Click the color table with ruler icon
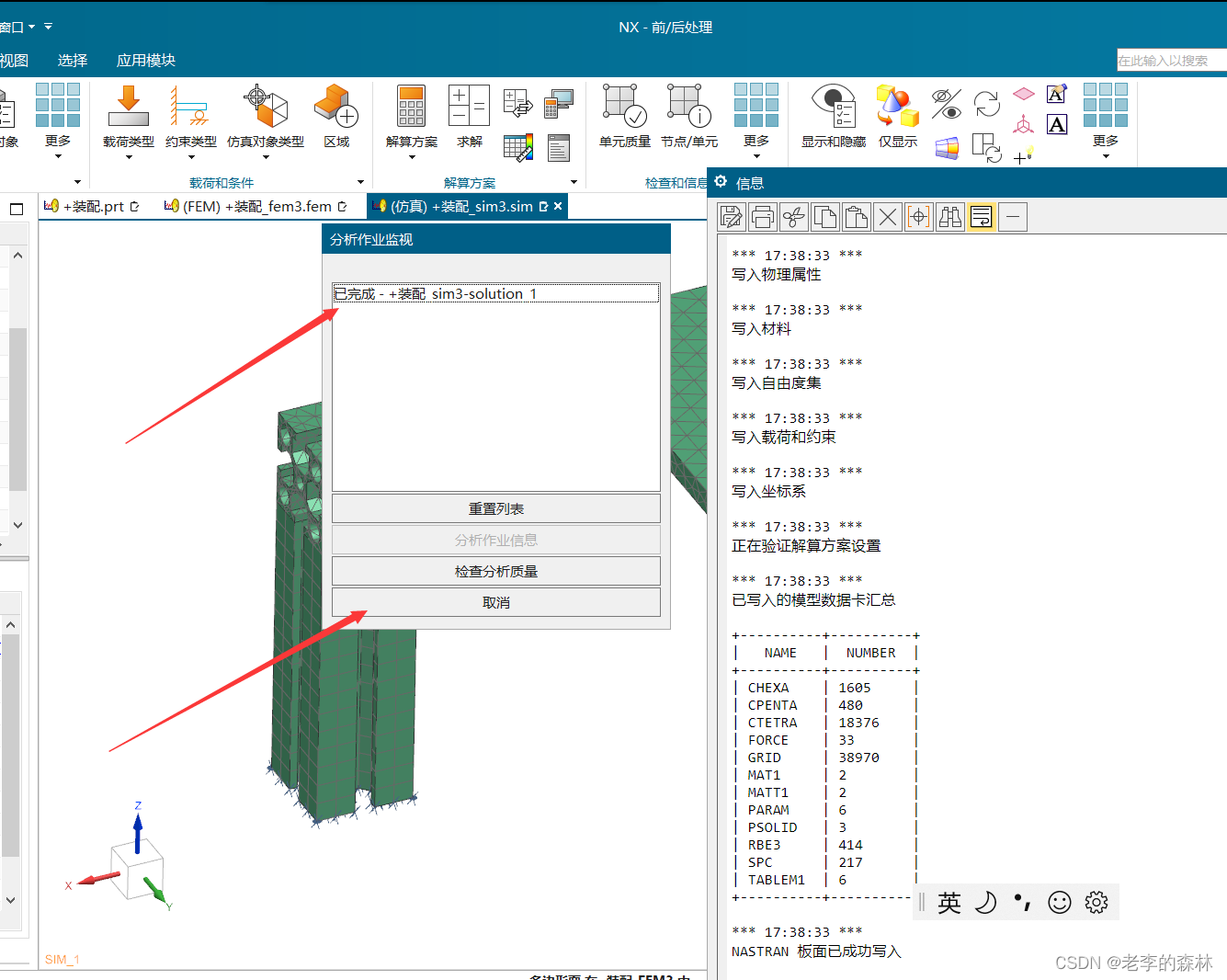1227x980 pixels. click(518, 148)
